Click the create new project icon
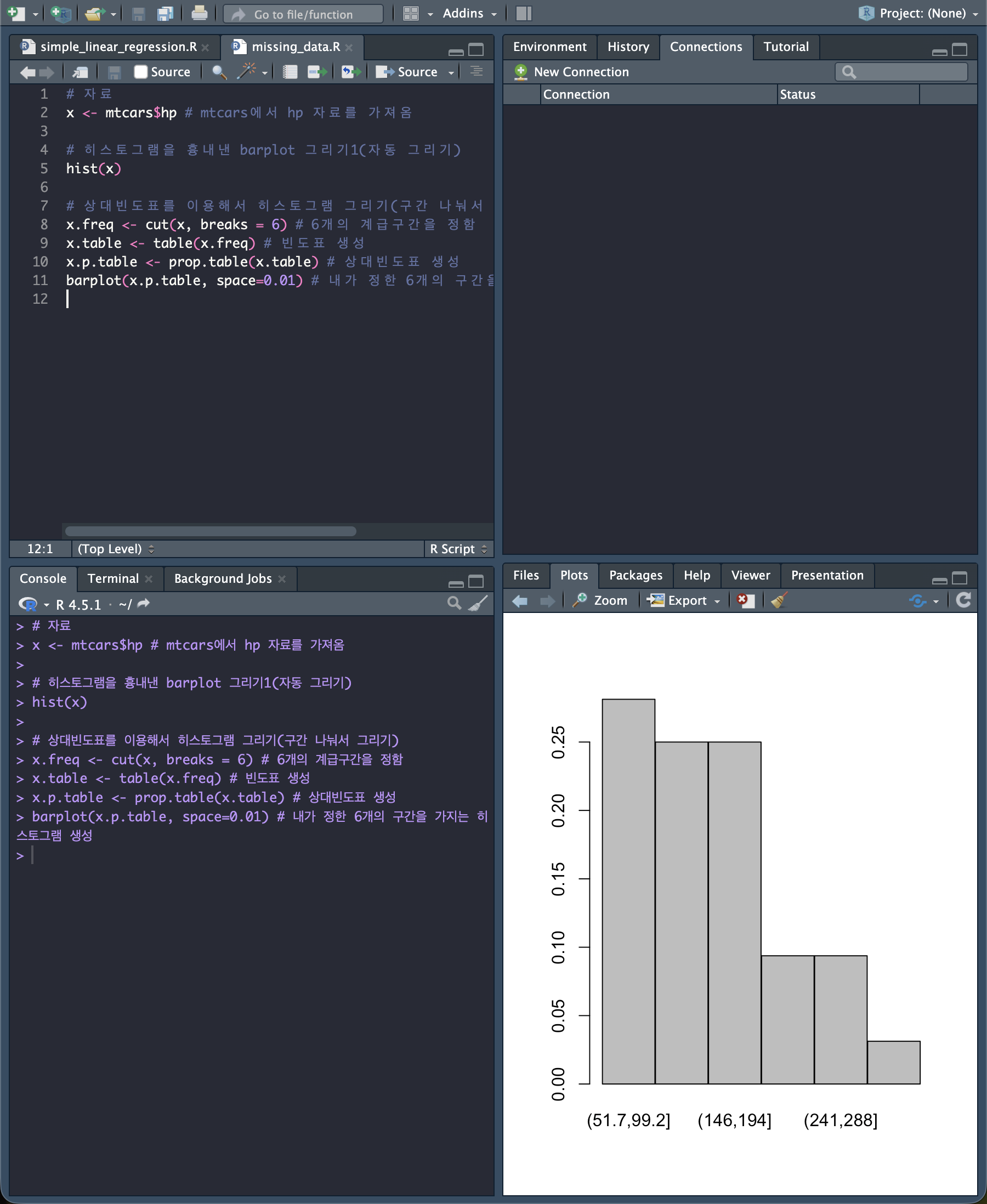 click(x=60, y=13)
